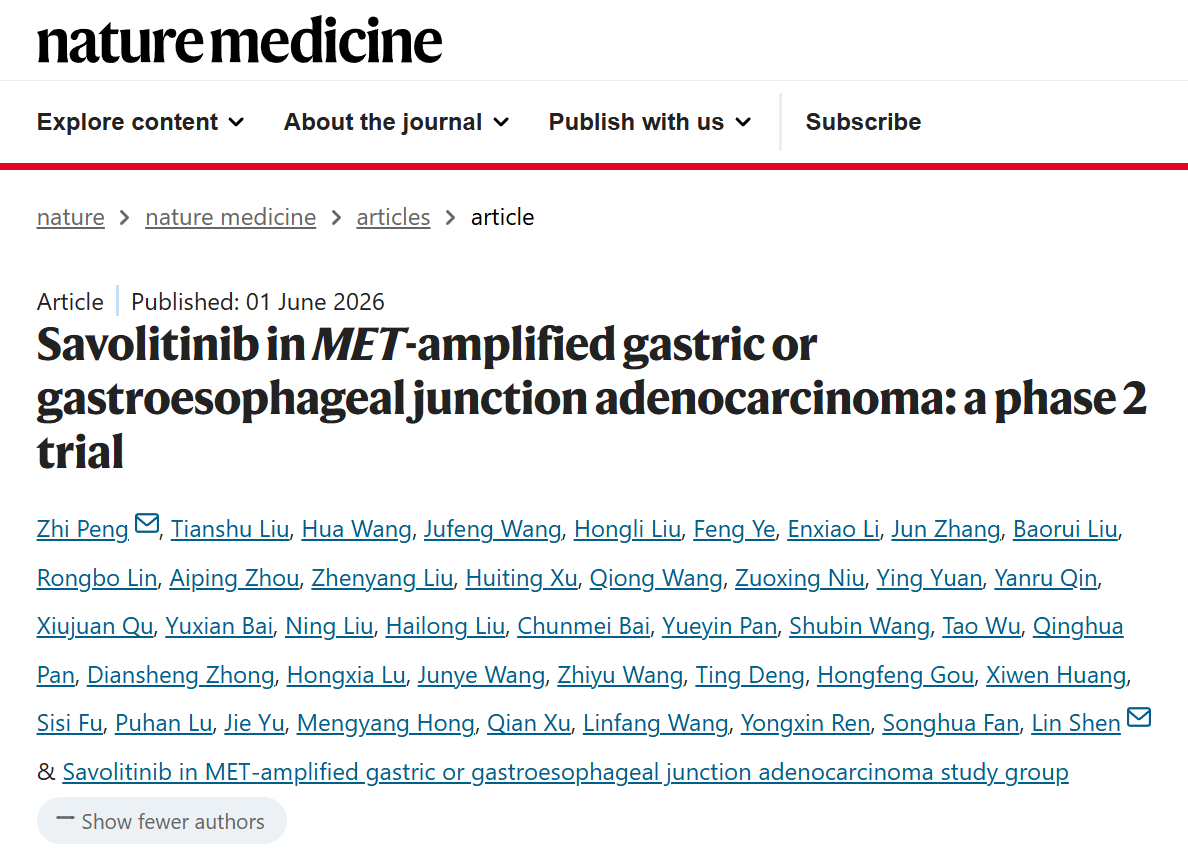Click author name Hongfeng Gou

point(895,675)
